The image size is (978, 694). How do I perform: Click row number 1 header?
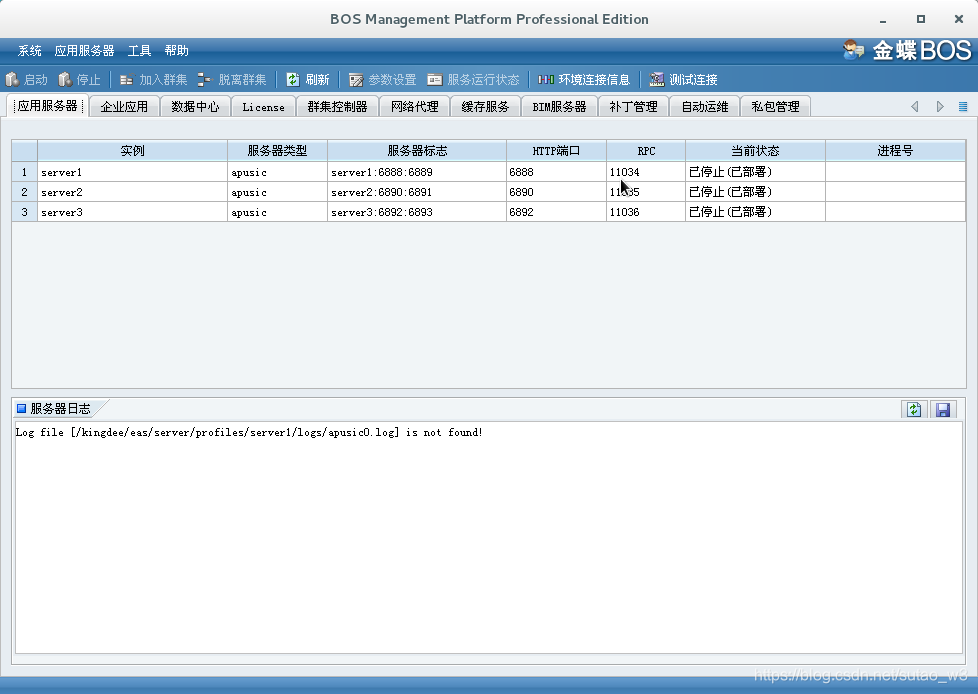click(24, 172)
